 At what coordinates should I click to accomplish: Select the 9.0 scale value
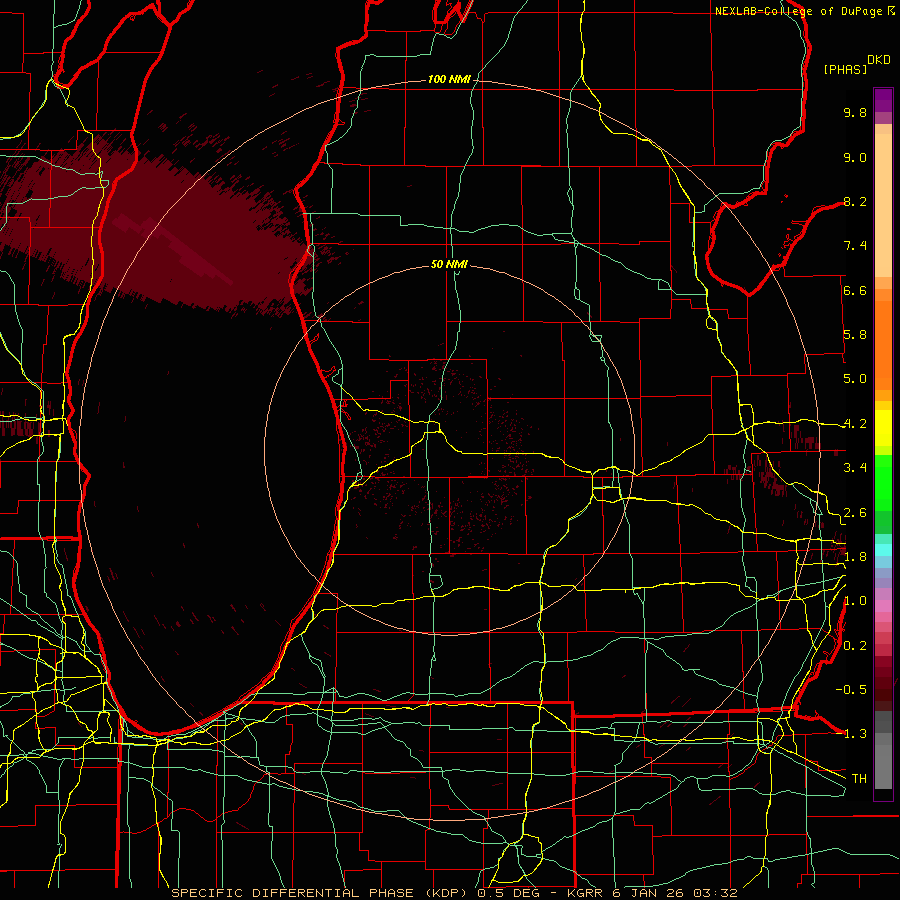855,157
